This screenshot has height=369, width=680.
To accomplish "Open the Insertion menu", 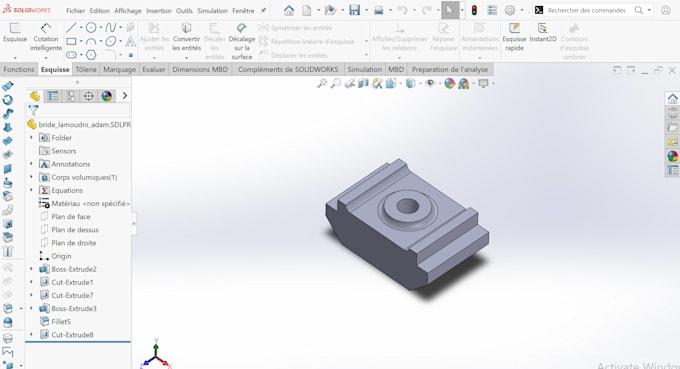I will tap(159, 11).
